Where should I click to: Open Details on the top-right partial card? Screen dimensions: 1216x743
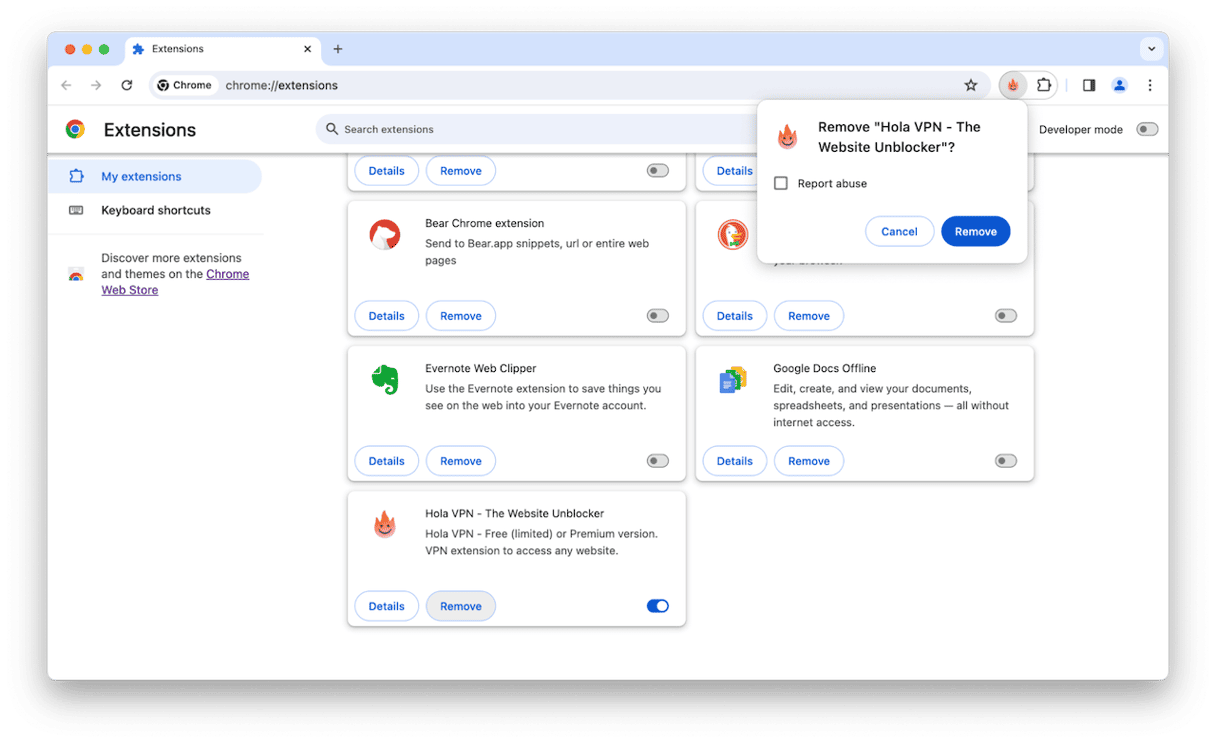tap(730, 171)
